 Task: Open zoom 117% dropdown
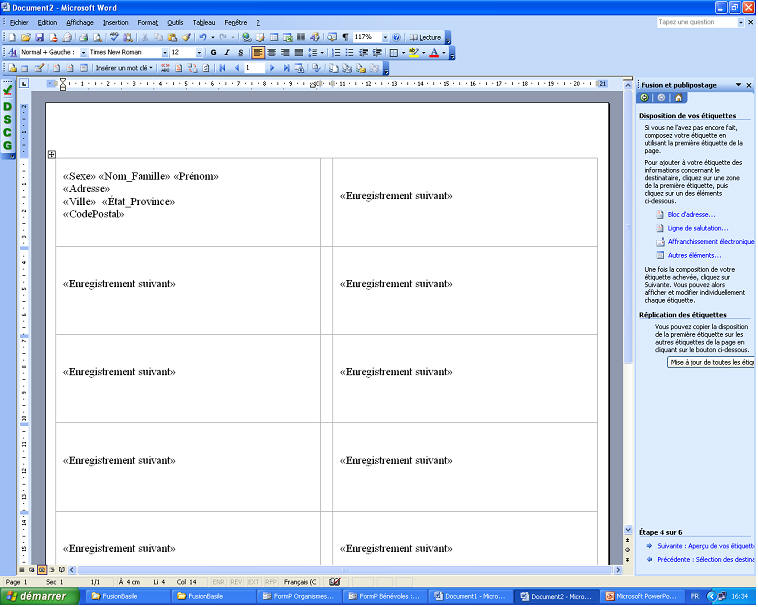pos(385,37)
